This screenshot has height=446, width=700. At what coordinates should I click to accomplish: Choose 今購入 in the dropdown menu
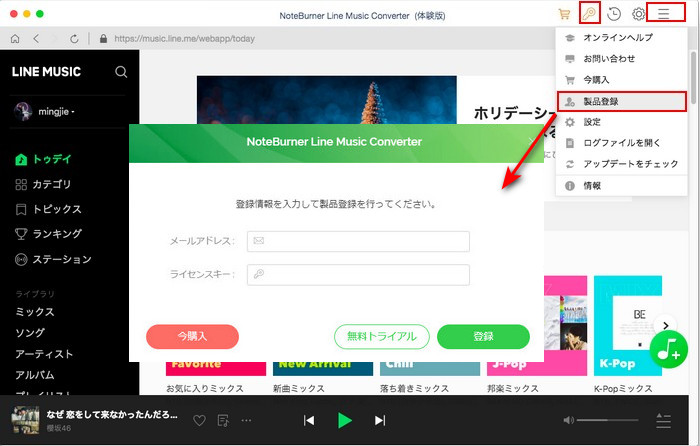tap(621, 80)
